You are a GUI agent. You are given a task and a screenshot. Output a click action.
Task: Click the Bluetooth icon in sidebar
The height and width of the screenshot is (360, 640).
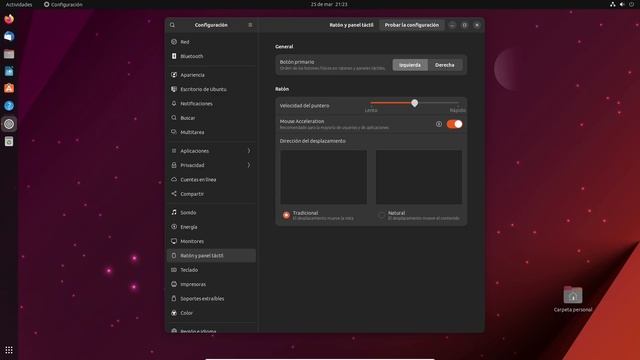174,56
